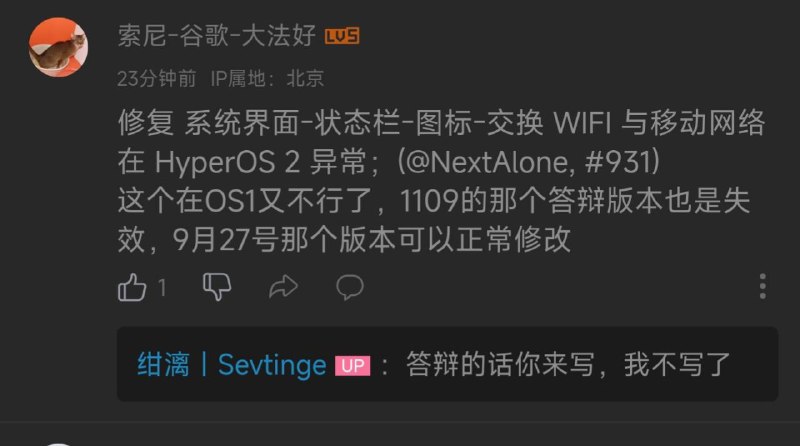
Task: Tap the 23分钟前 timestamp
Action: tap(157, 79)
